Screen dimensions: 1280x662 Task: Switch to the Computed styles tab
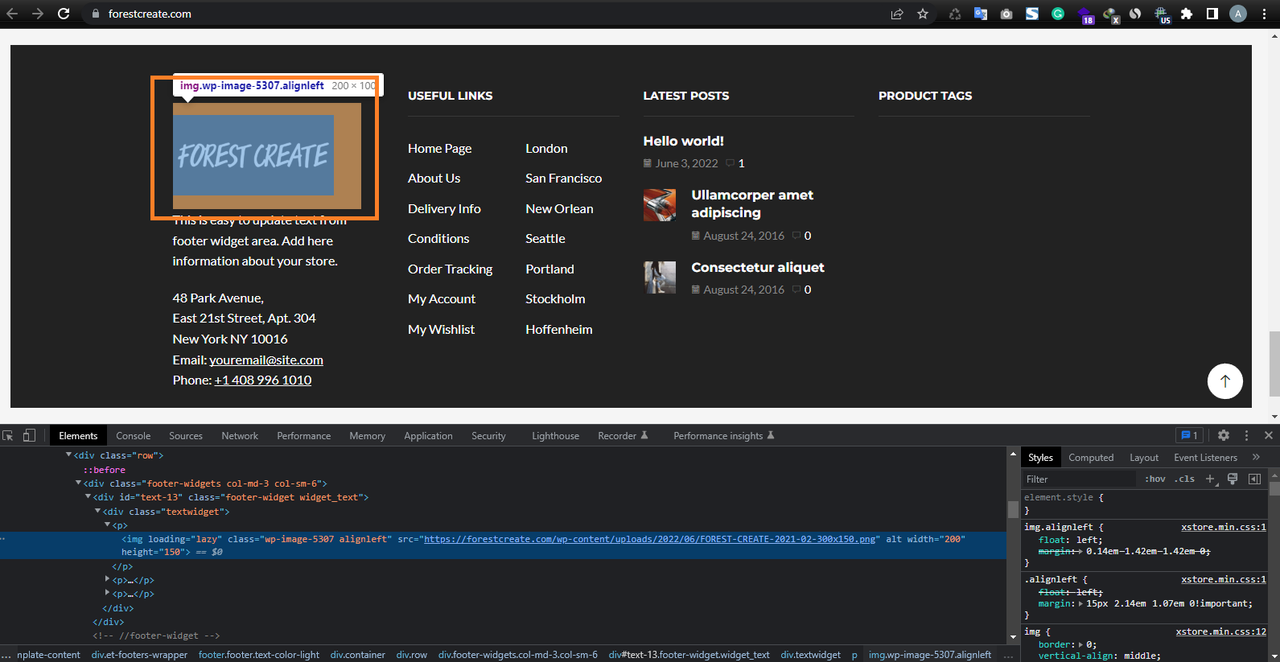point(1091,457)
